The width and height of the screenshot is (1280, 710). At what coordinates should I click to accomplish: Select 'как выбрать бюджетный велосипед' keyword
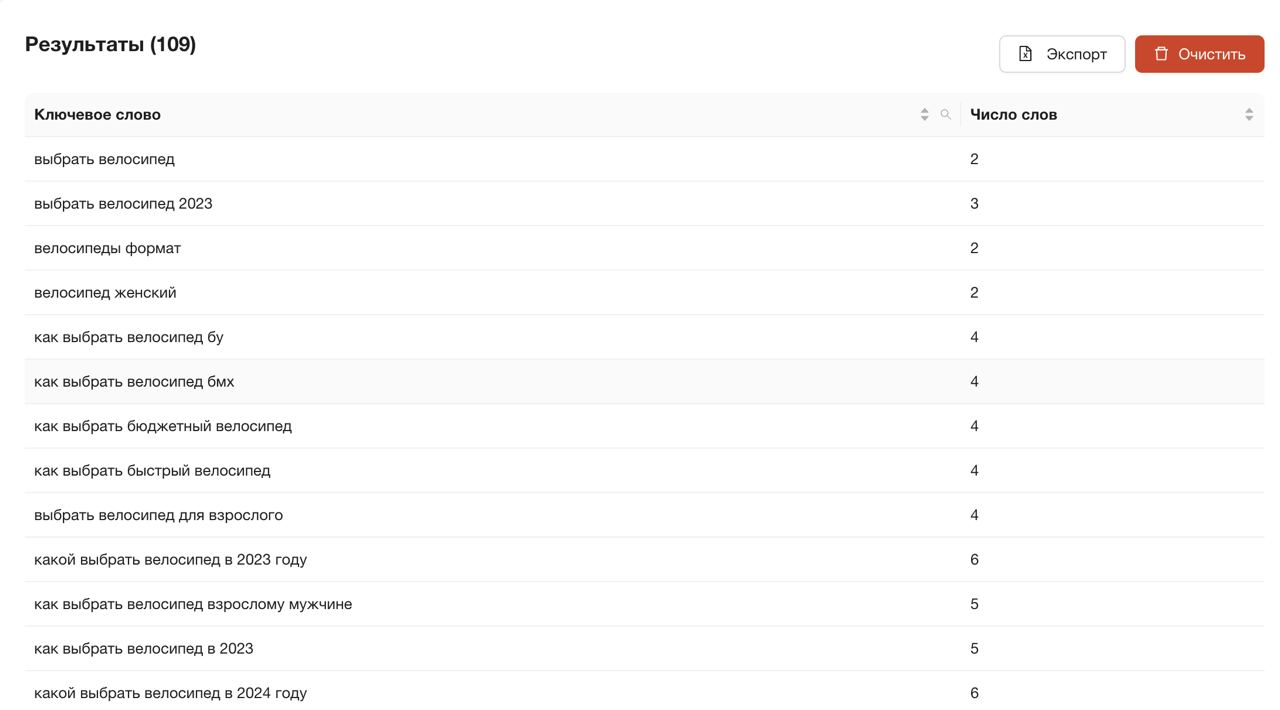pos(162,426)
